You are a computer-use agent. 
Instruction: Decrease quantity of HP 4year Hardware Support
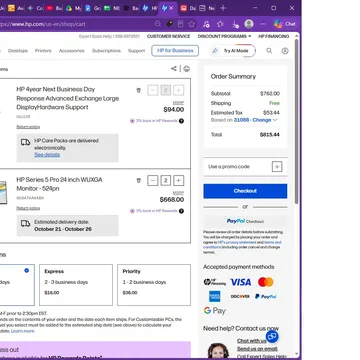(153, 90)
